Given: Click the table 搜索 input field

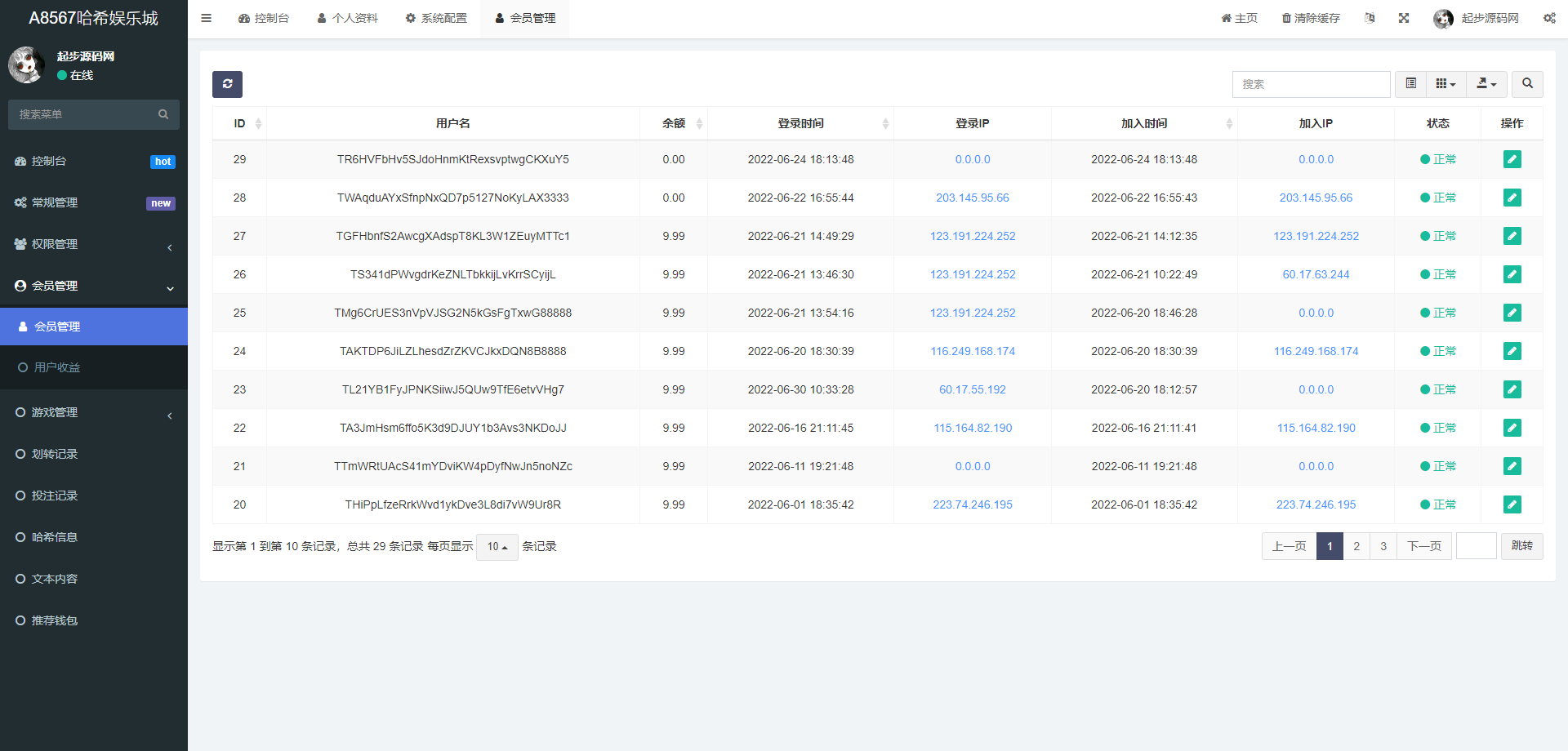Looking at the screenshot, I should (x=1311, y=84).
